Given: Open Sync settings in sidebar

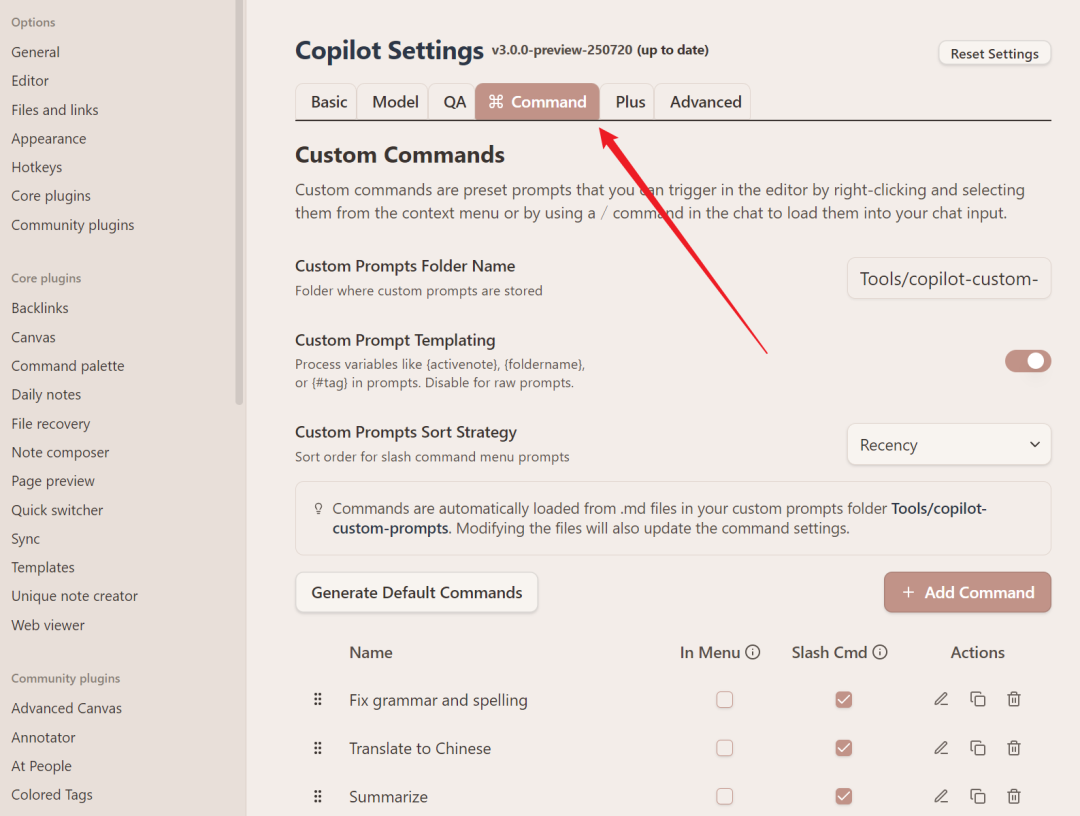Looking at the screenshot, I should click(25, 539).
